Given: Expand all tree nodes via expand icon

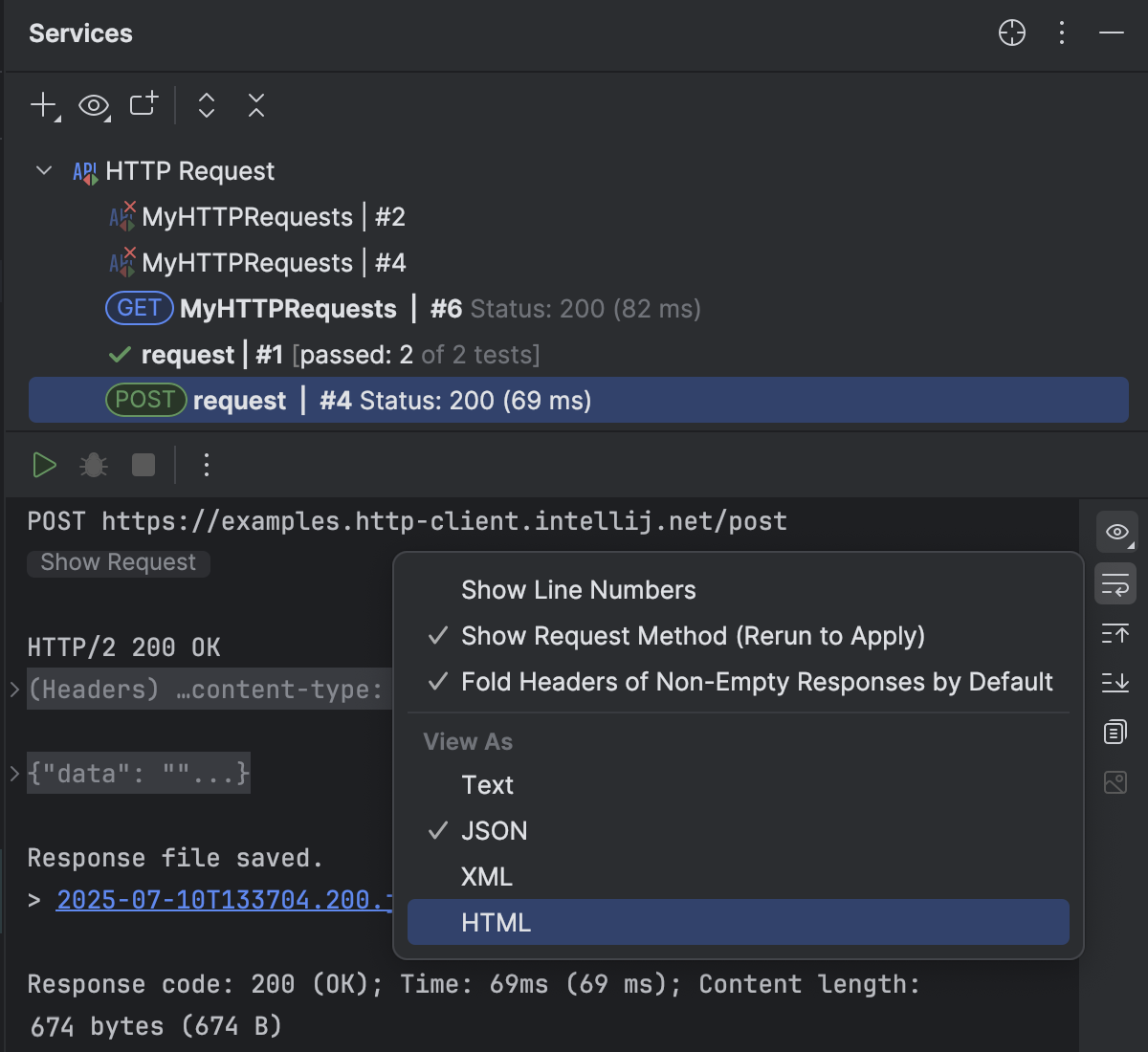Looking at the screenshot, I should 207,105.
